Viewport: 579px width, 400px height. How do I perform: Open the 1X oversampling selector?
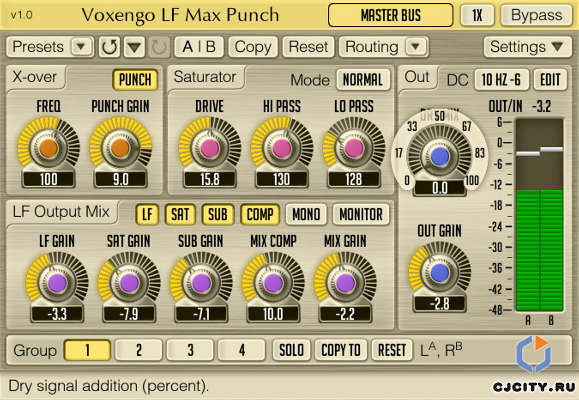(477, 16)
